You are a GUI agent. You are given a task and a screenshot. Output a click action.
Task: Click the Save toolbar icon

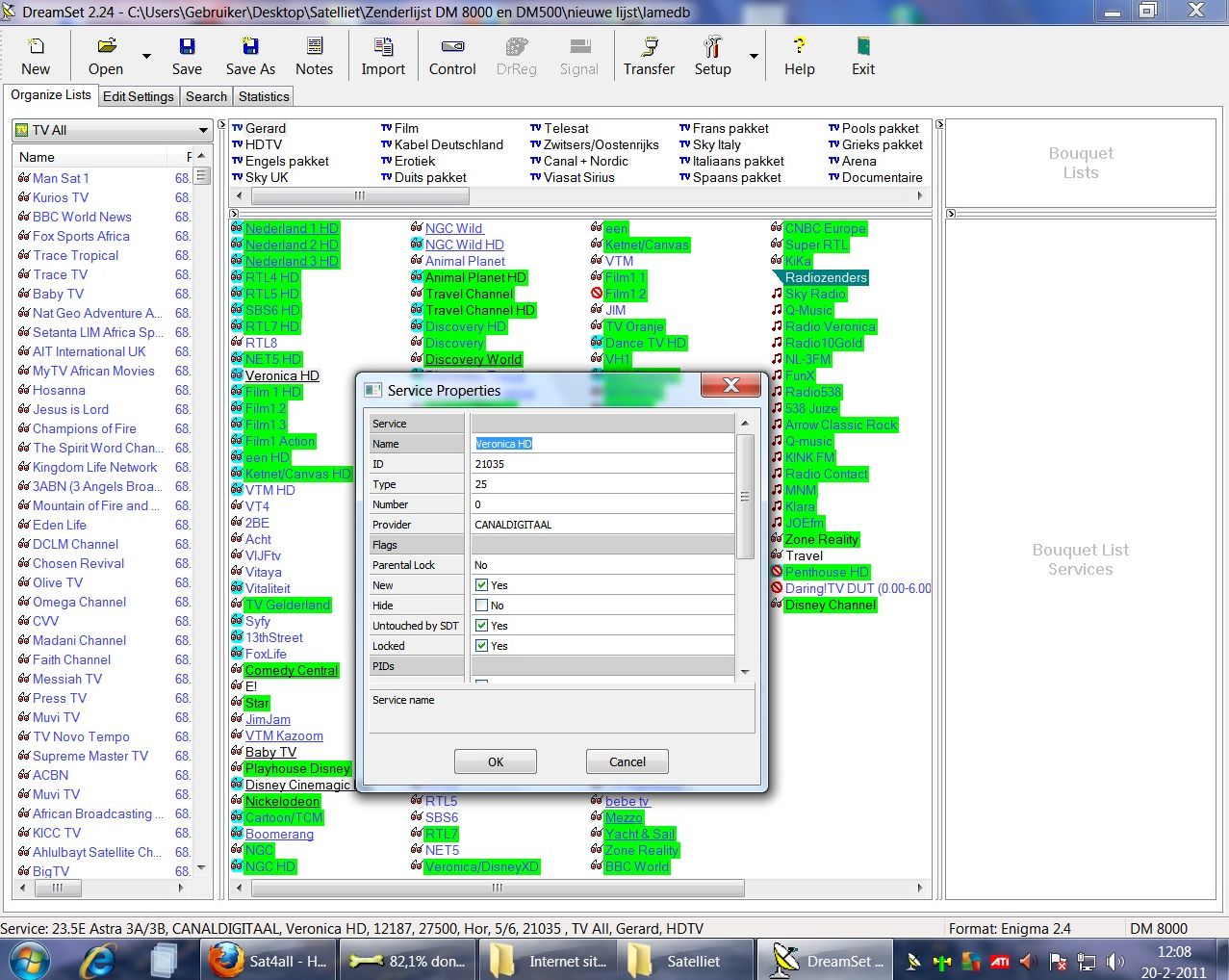187,57
